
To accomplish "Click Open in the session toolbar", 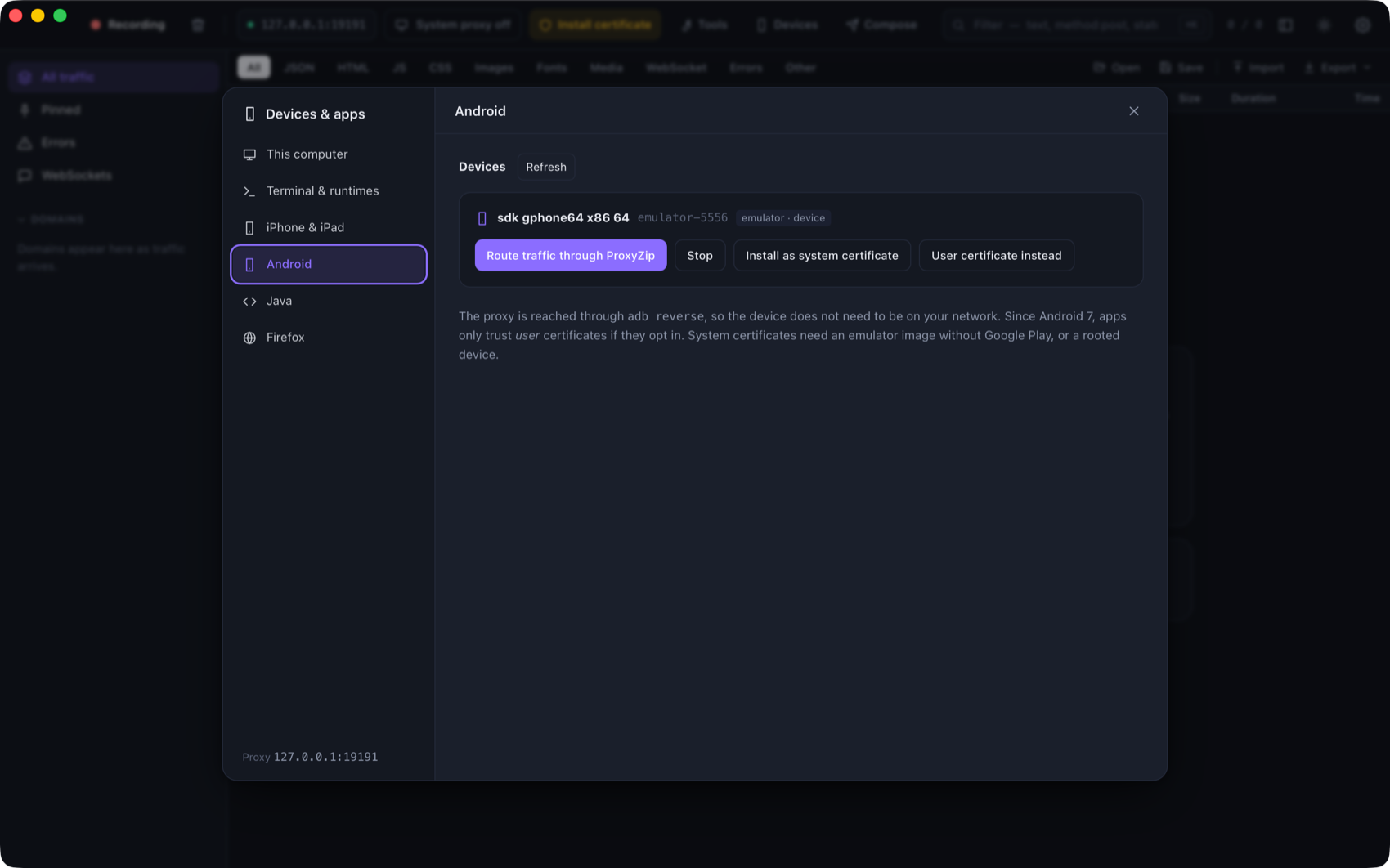I will click(x=1117, y=67).
